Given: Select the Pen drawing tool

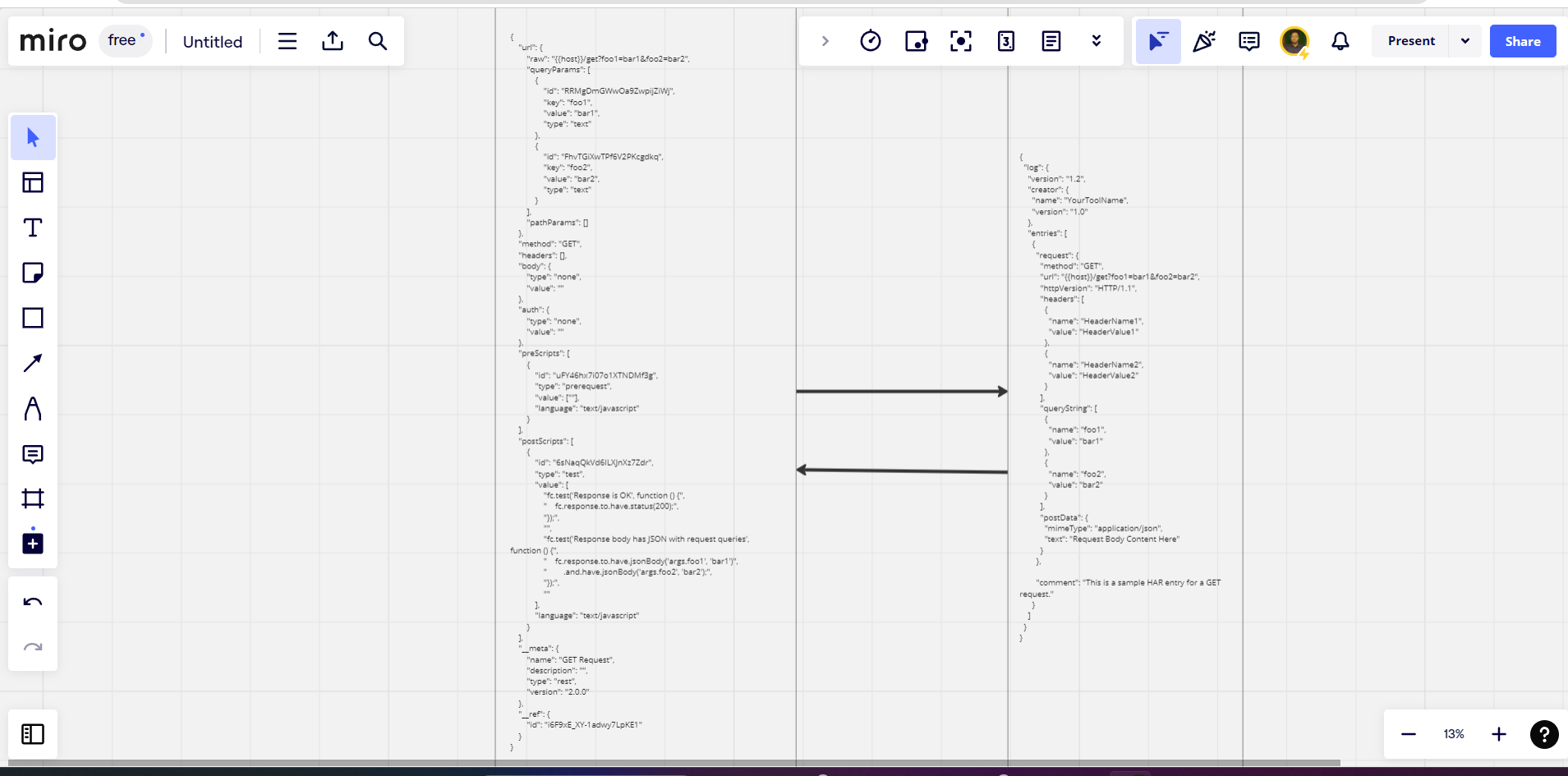Looking at the screenshot, I should pos(33,408).
